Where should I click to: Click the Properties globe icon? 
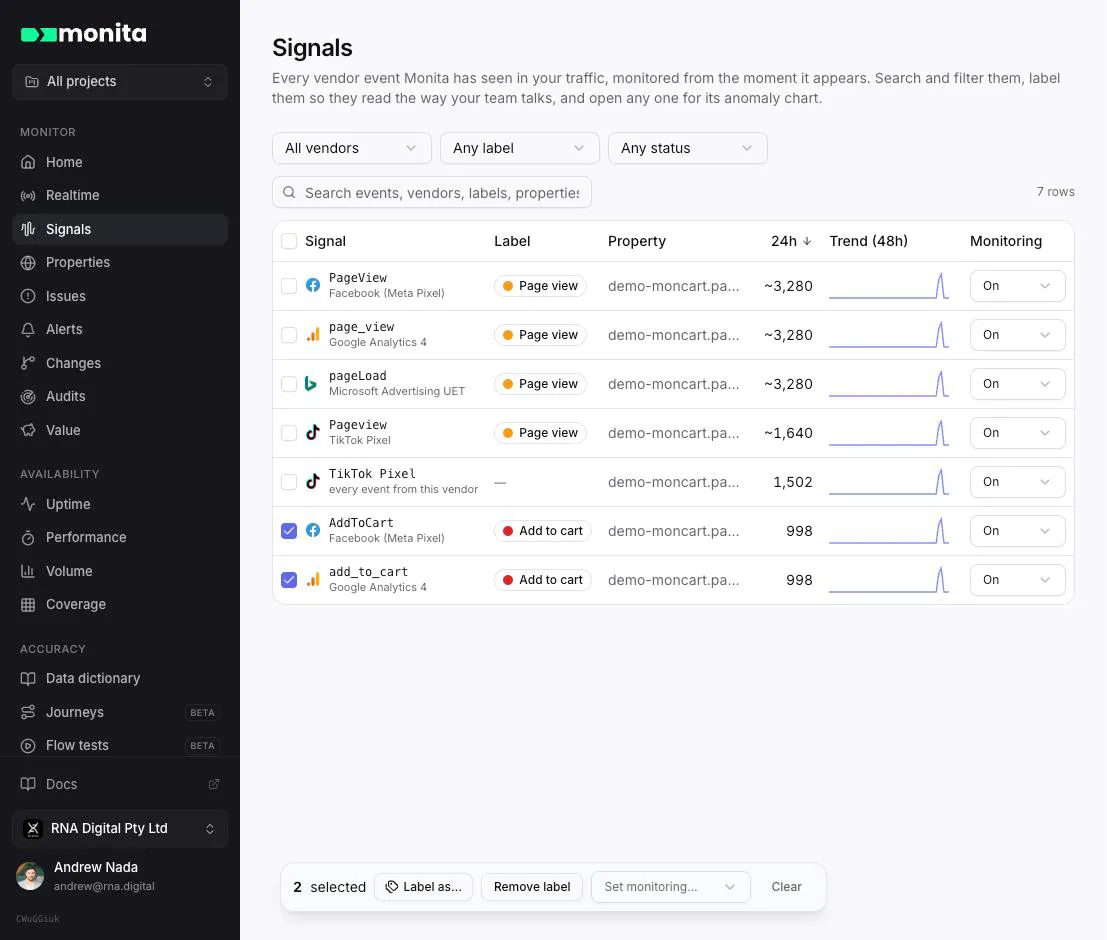28,263
